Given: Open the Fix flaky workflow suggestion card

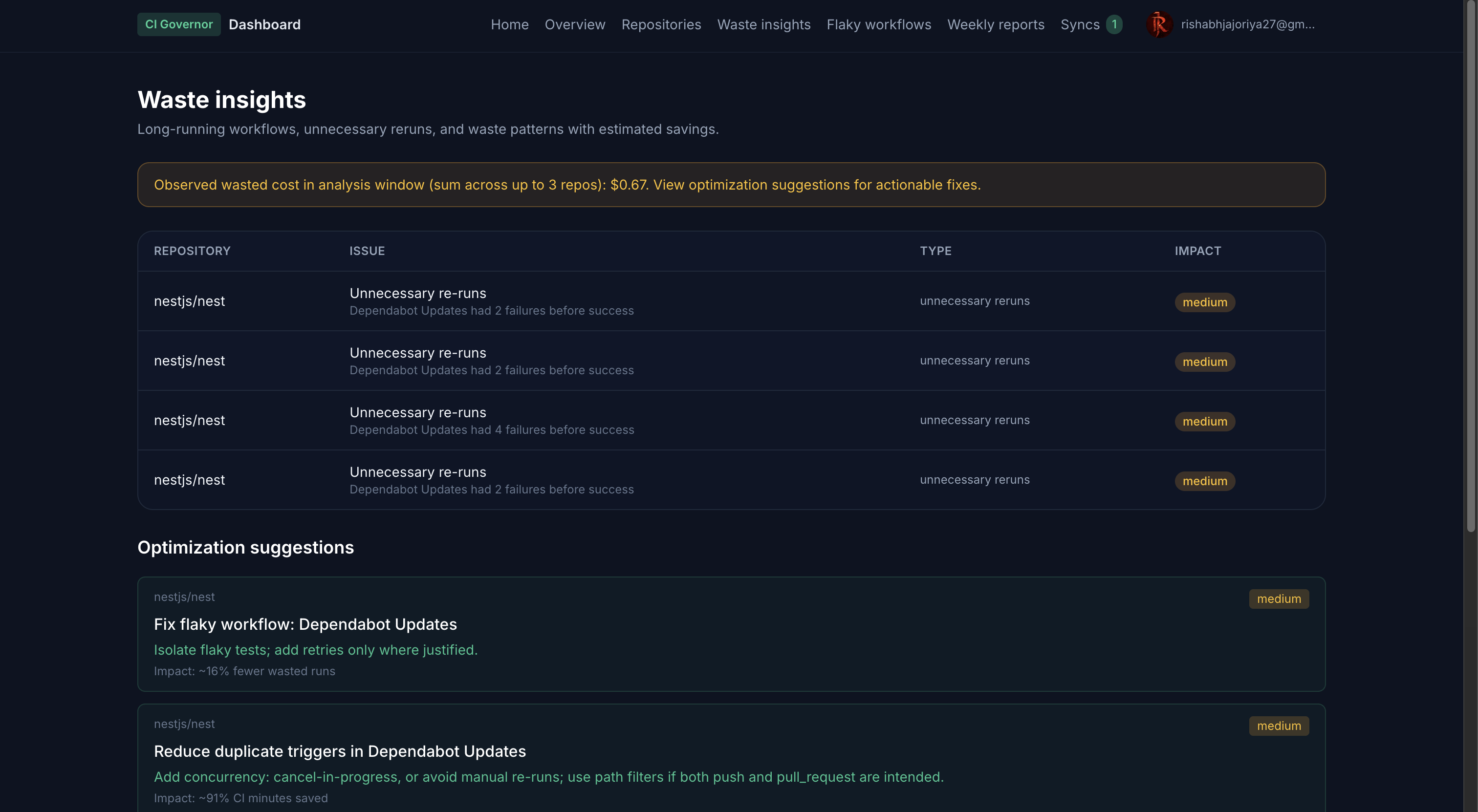Looking at the screenshot, I should pyautogui.click(x=305, y=624).
